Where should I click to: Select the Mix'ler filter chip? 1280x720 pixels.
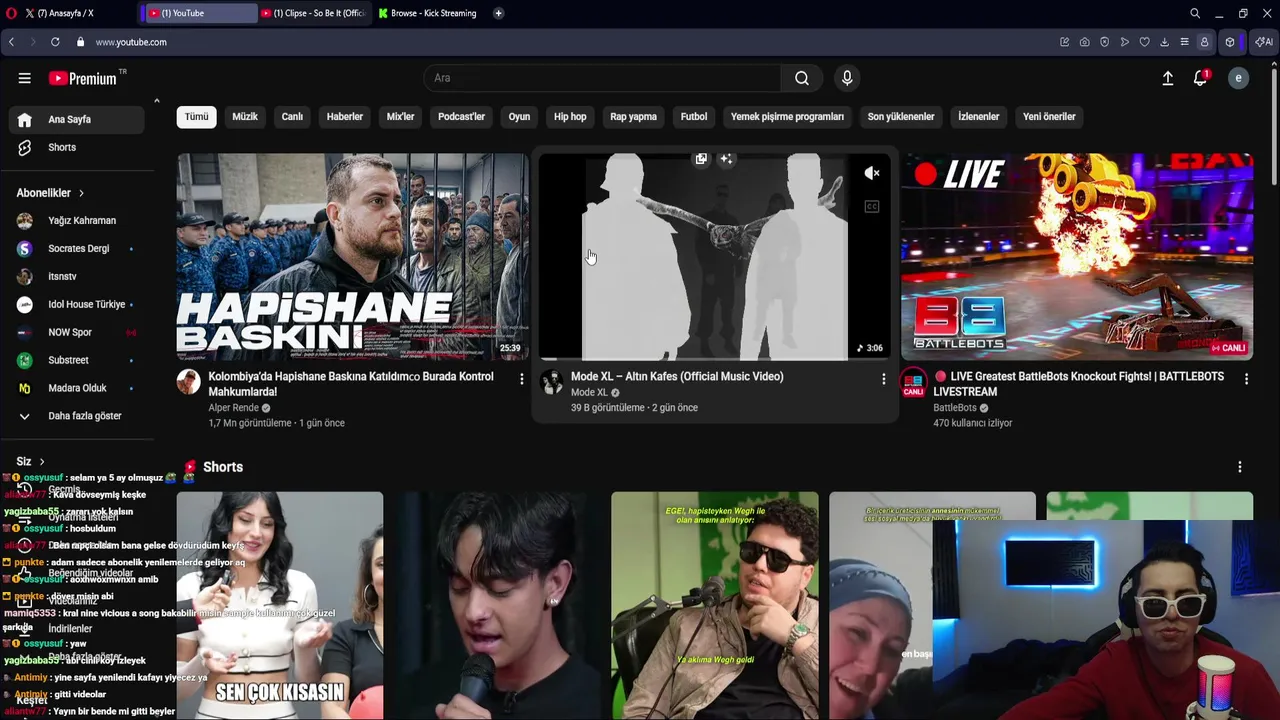coord(400,117)
